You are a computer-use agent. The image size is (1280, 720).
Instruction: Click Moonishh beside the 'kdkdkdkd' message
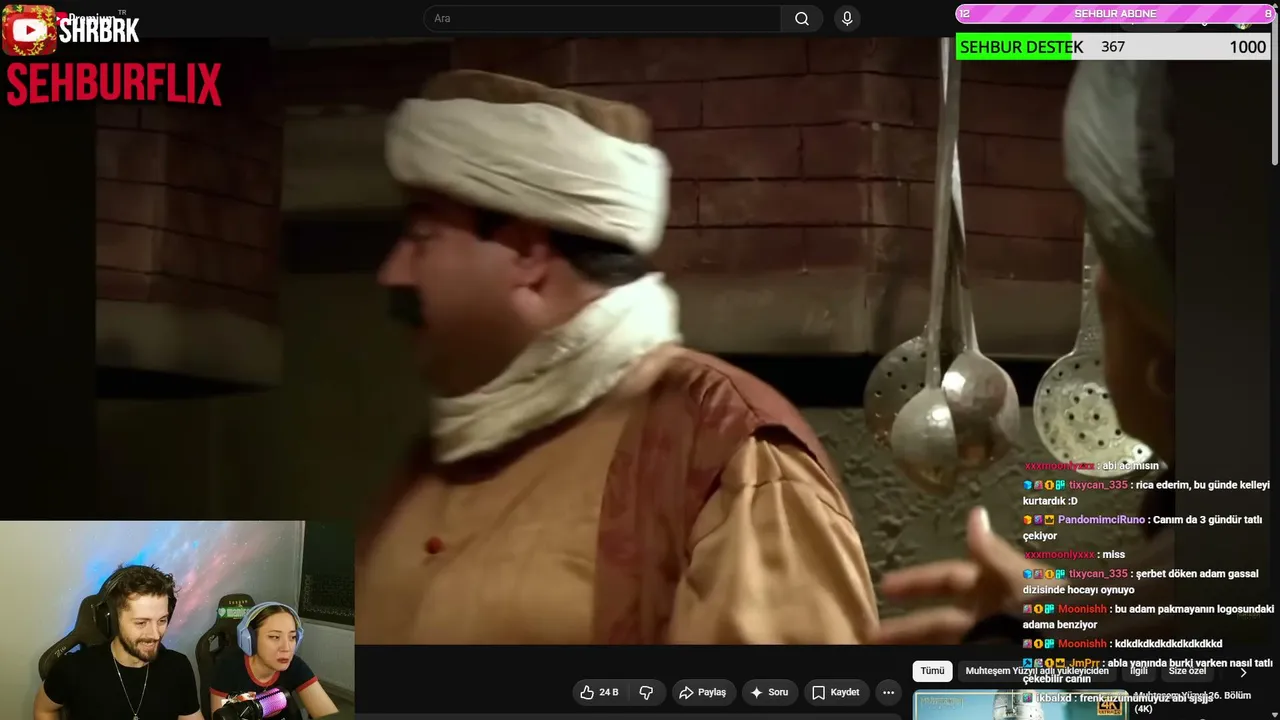click(1082, 644)
